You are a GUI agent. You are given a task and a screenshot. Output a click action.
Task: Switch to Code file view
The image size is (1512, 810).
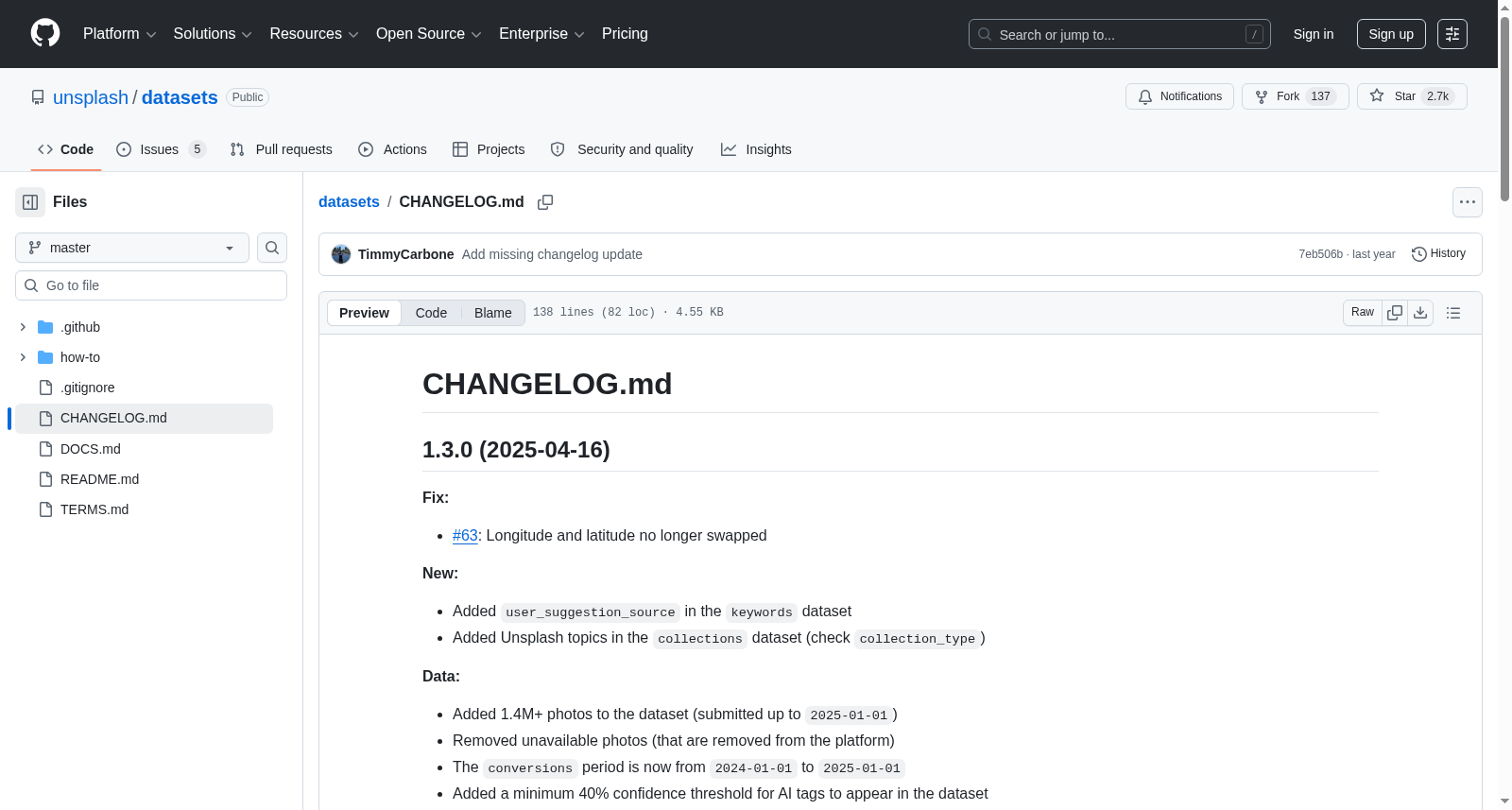pos(431,313)
